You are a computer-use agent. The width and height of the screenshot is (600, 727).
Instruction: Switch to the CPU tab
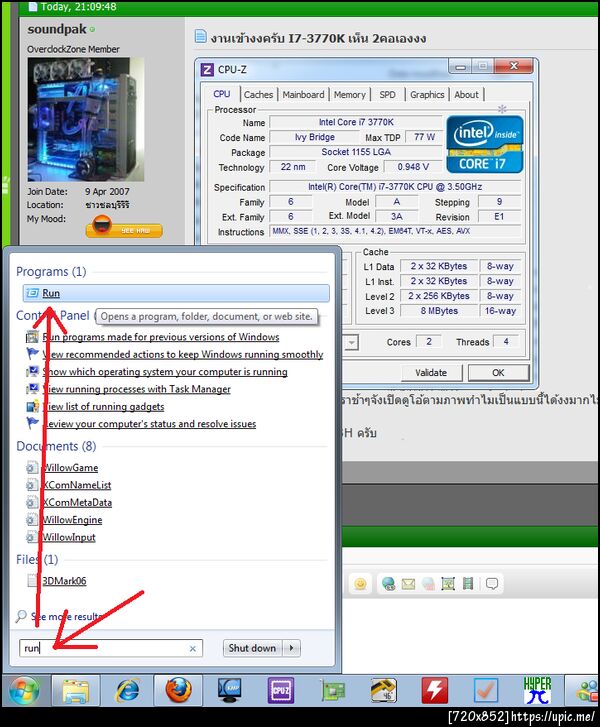[x=222, y=94]
